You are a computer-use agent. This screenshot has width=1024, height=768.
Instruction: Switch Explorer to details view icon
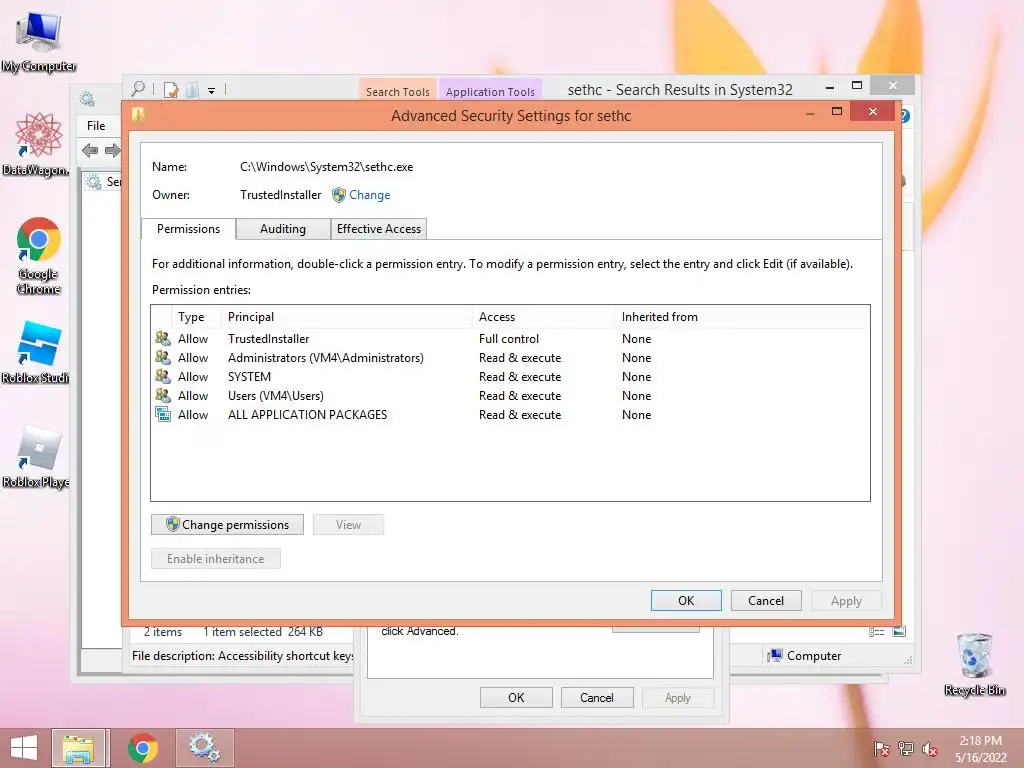coord(876,632)
